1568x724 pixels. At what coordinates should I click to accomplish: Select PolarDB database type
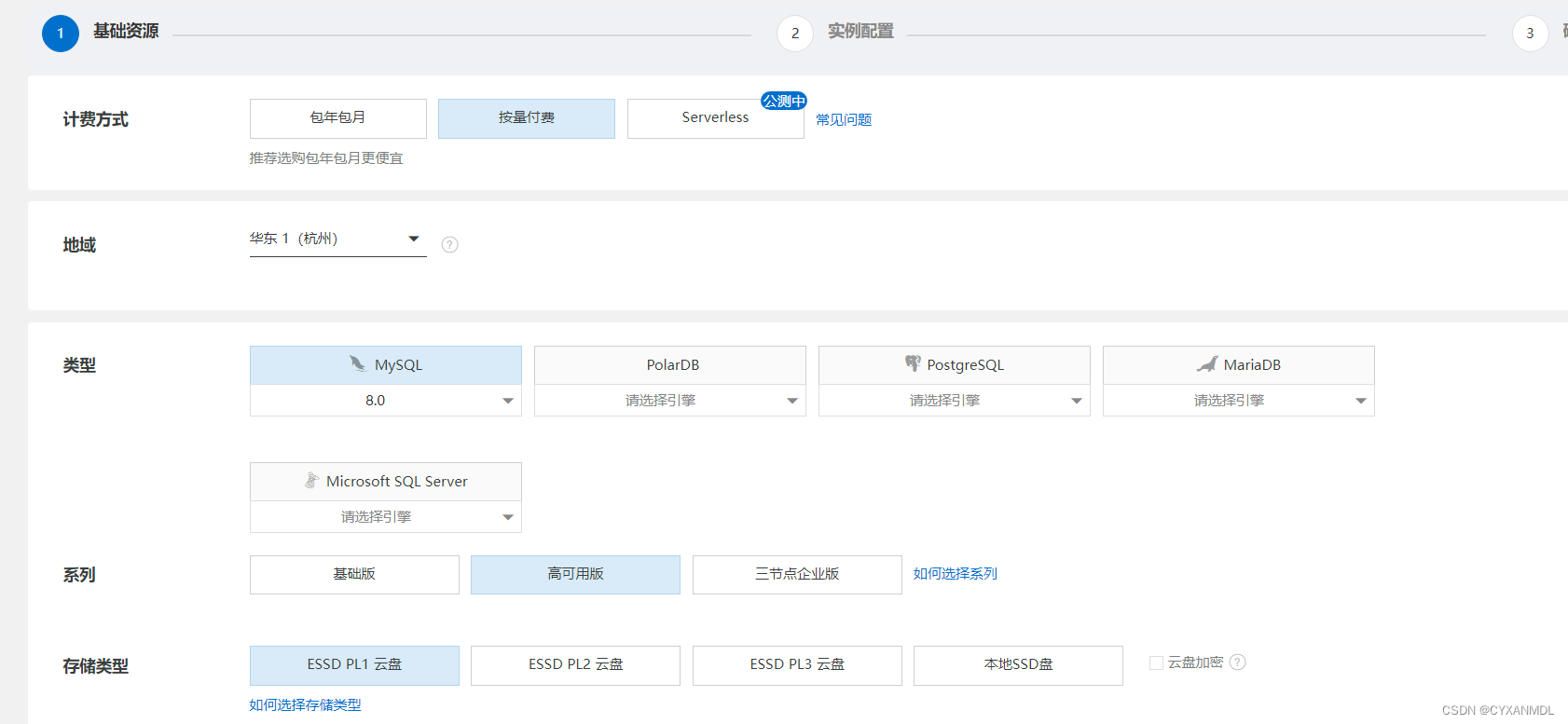click(x=670, y=365)
